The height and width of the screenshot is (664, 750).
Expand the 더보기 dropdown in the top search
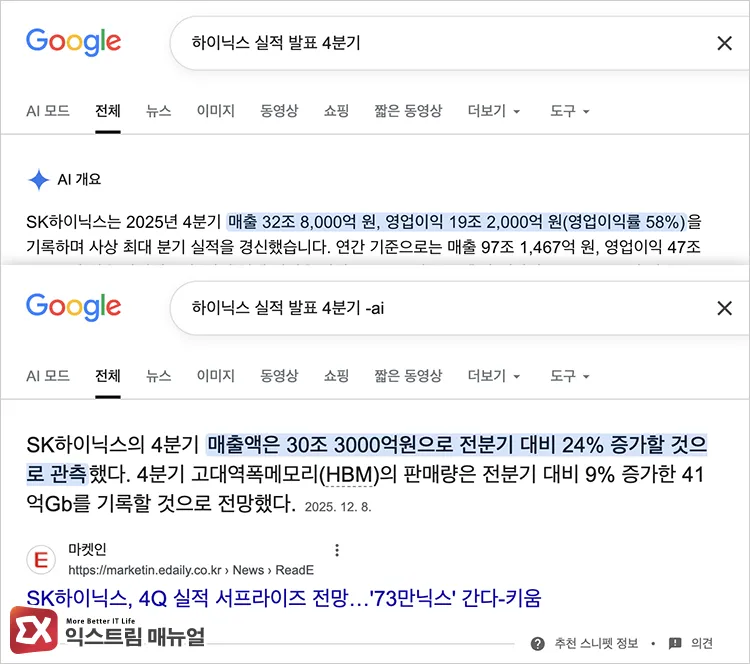(x=494, y=111)
